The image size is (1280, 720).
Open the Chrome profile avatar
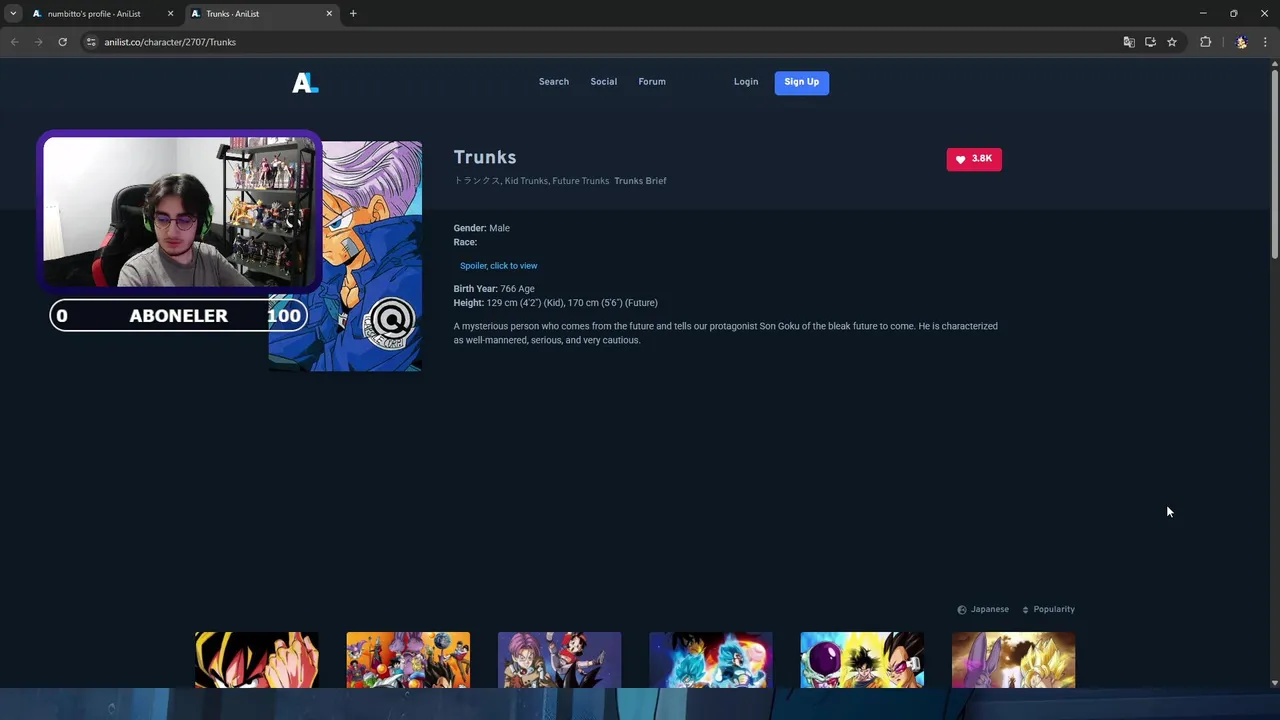tap(1241, 42)
